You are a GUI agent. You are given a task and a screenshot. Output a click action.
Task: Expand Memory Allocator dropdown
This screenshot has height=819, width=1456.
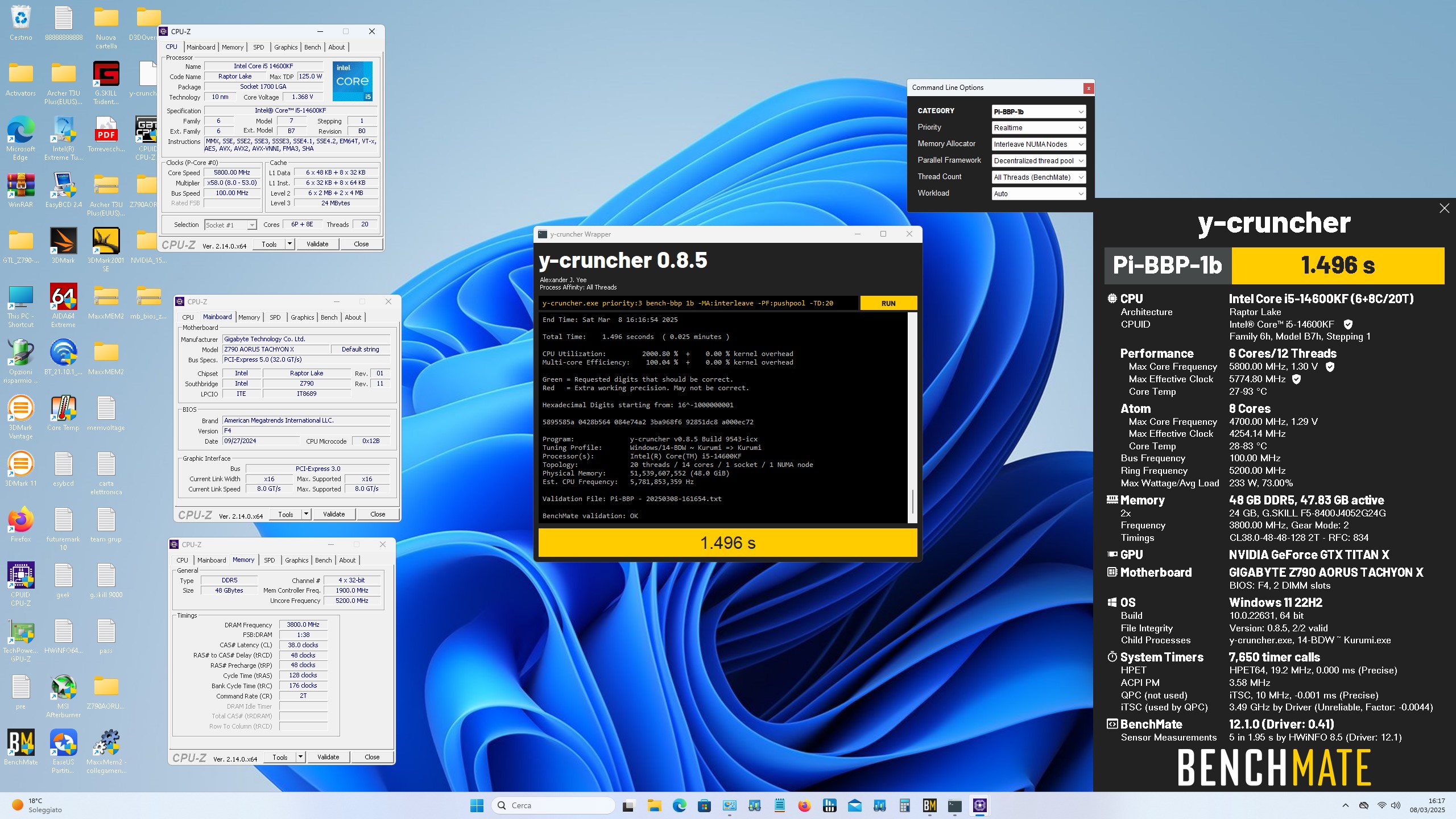coord(1039,144)
